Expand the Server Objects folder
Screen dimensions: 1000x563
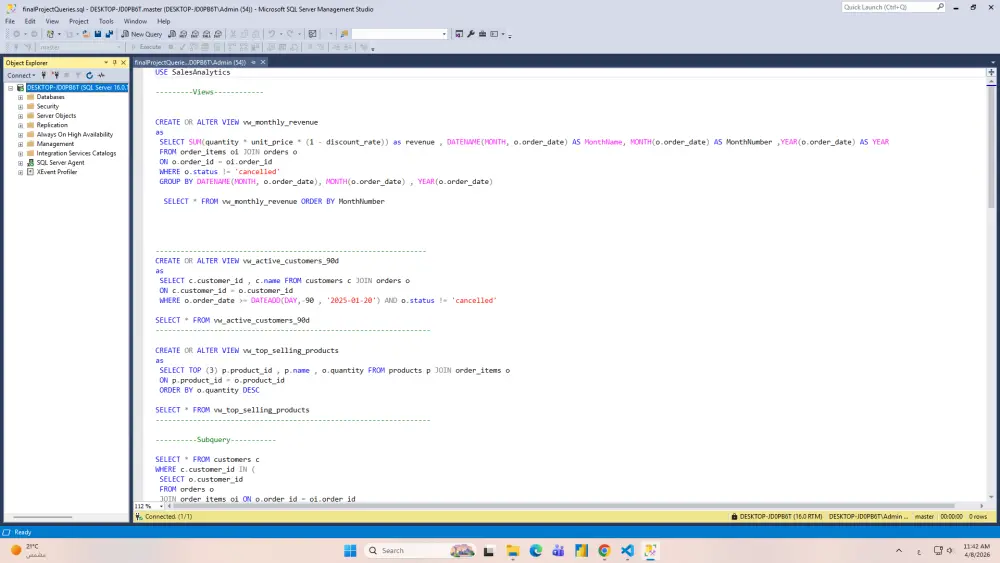click(20, 115)
